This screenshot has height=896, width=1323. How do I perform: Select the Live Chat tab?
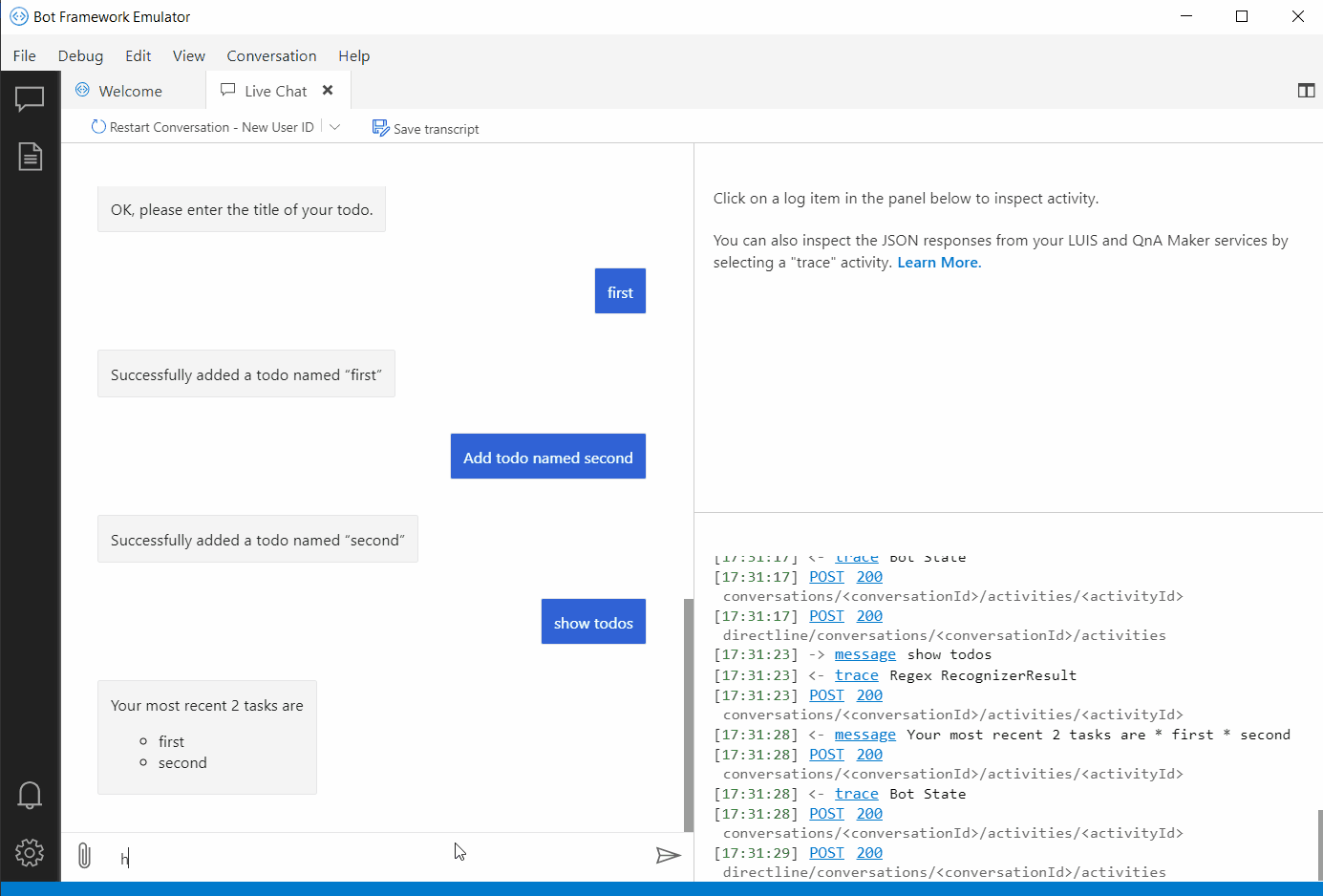(x=277, y=91)
